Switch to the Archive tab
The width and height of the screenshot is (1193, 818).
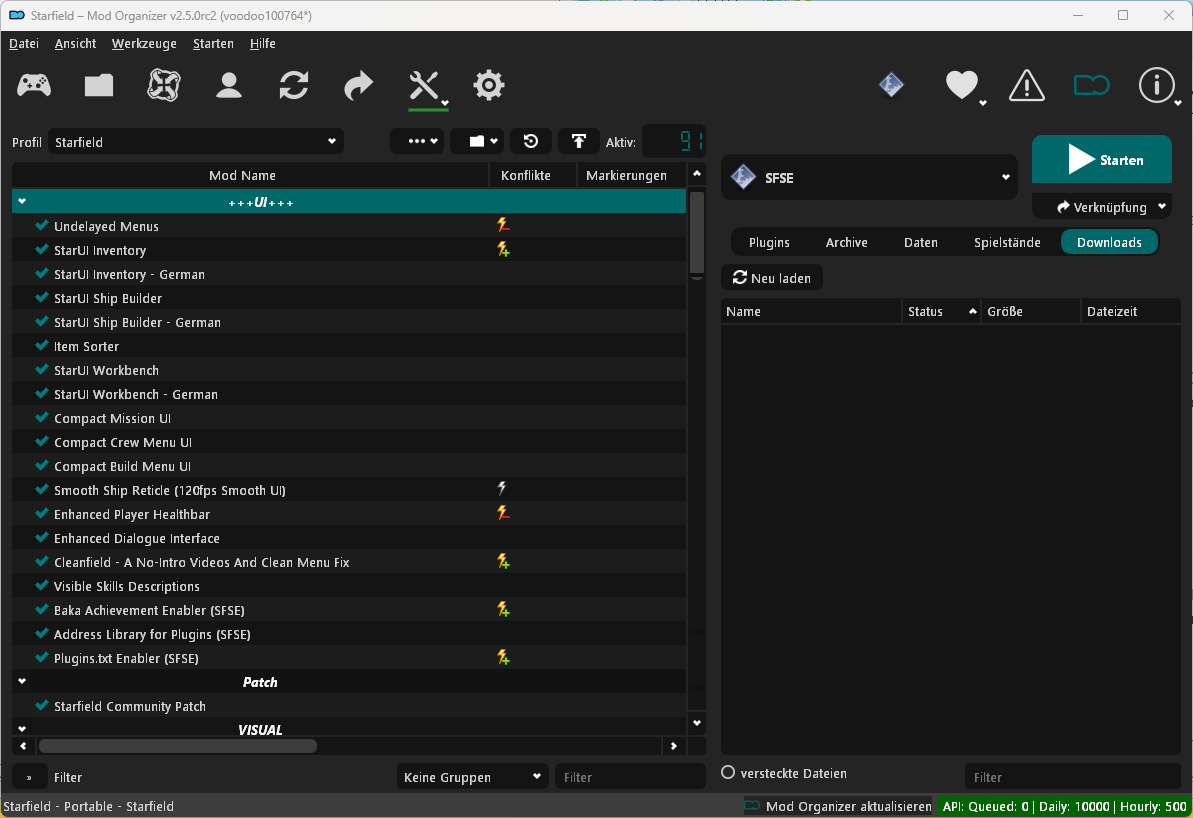pos(846,242)
